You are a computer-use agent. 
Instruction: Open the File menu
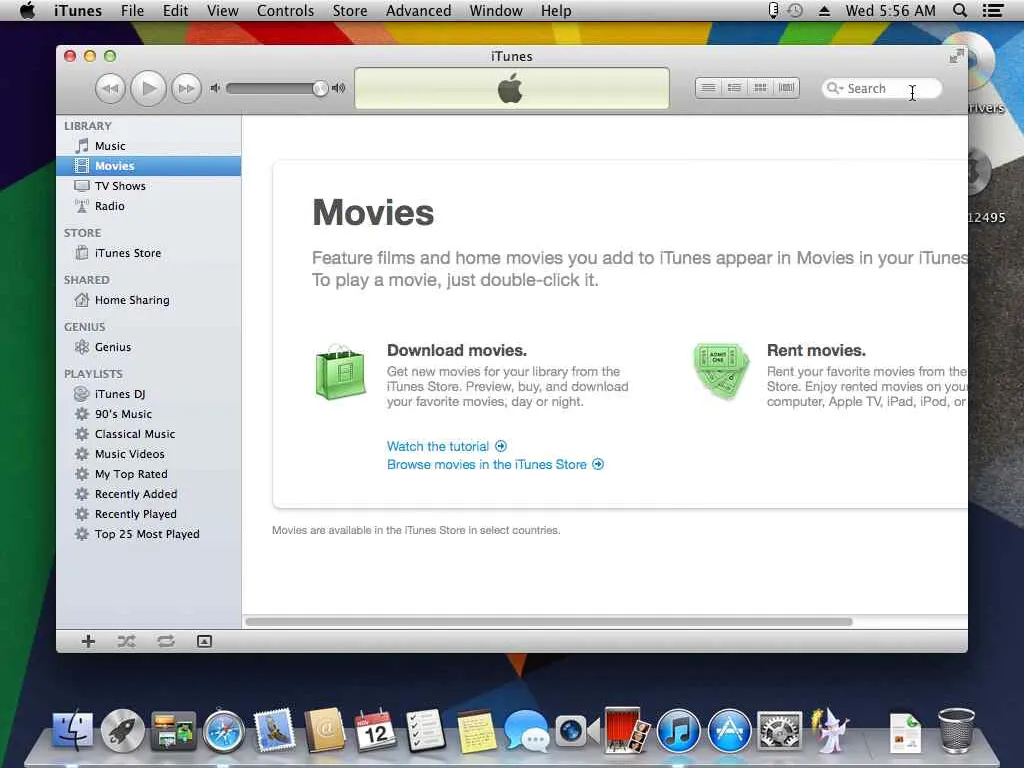click(x=132, y=10)
